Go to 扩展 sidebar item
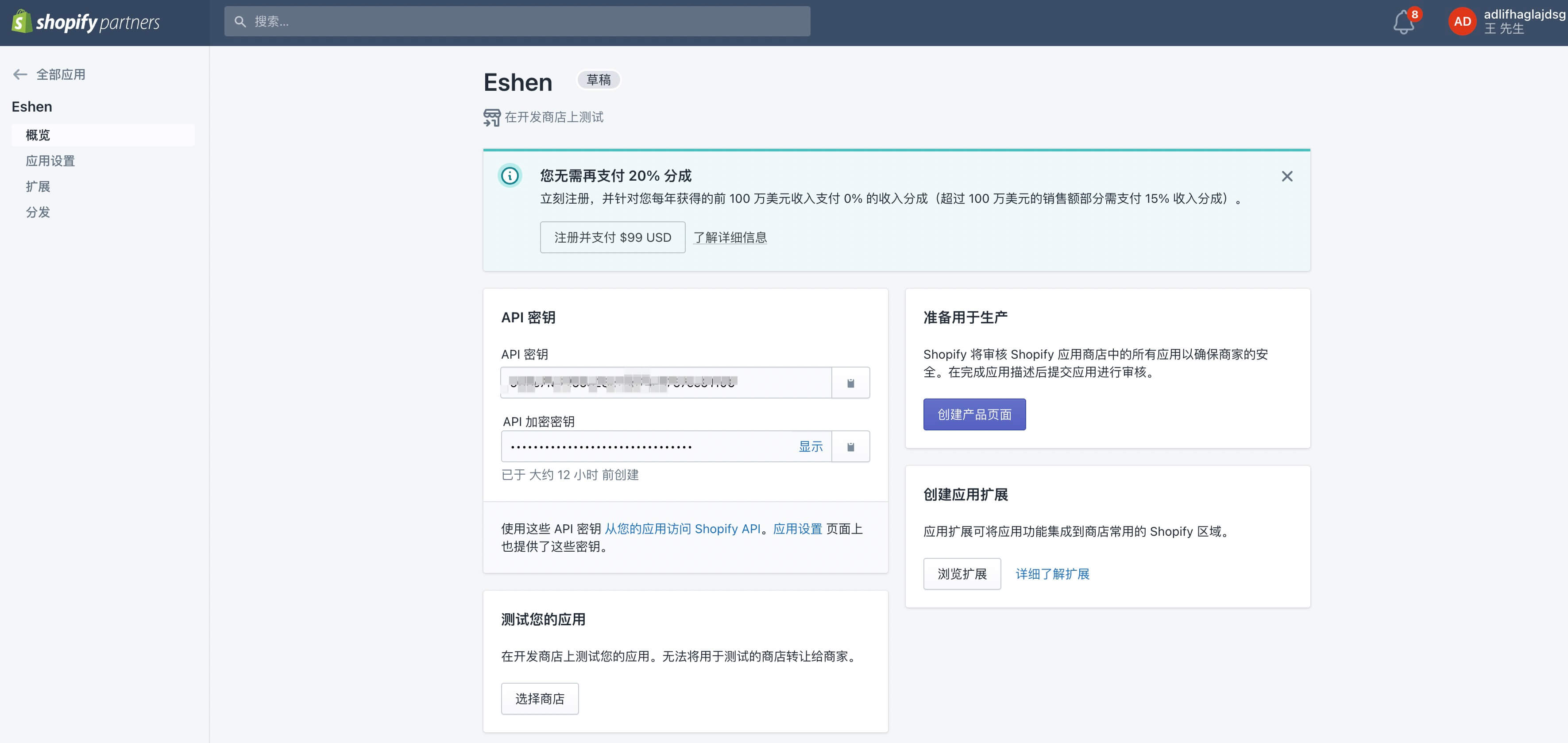1568x743 pixels. [x=38, y=186]
